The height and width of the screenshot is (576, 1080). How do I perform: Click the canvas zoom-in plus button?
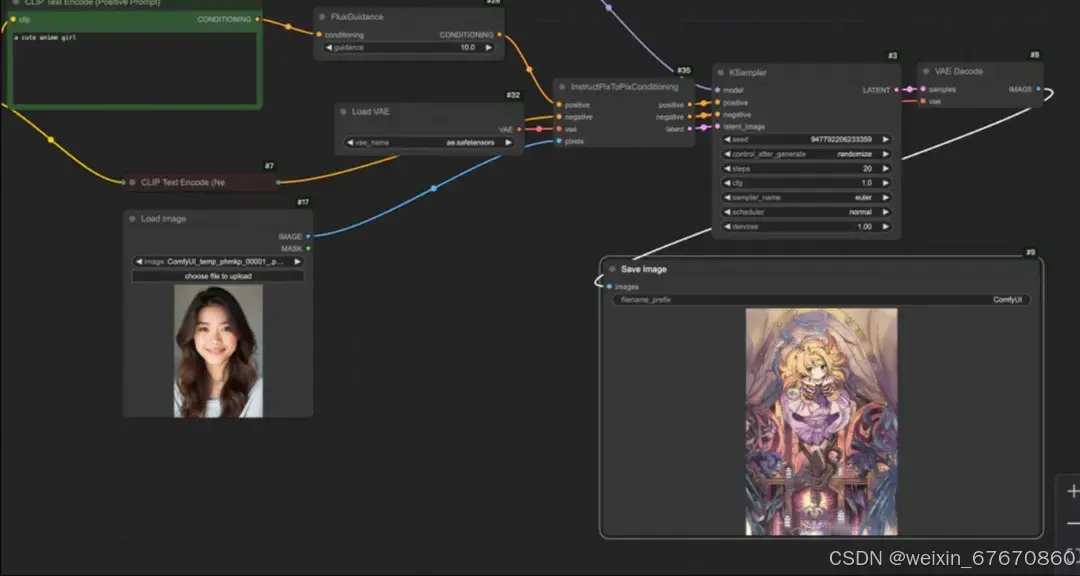pyautogui.click(x=1072, y=491)
